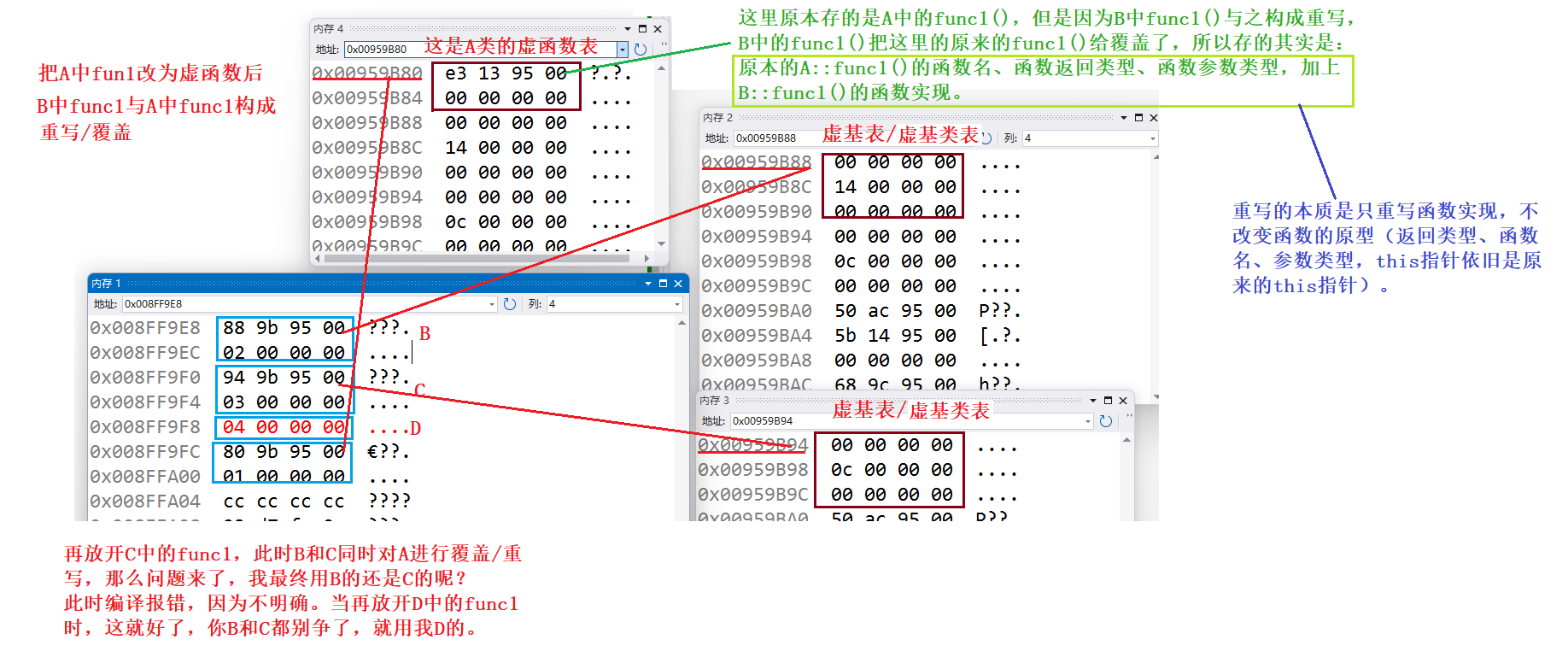Expand the 列 columns dropdown in 内存 2
Viewport: 1568px width, 657px height.
[x=1153, y=138]
